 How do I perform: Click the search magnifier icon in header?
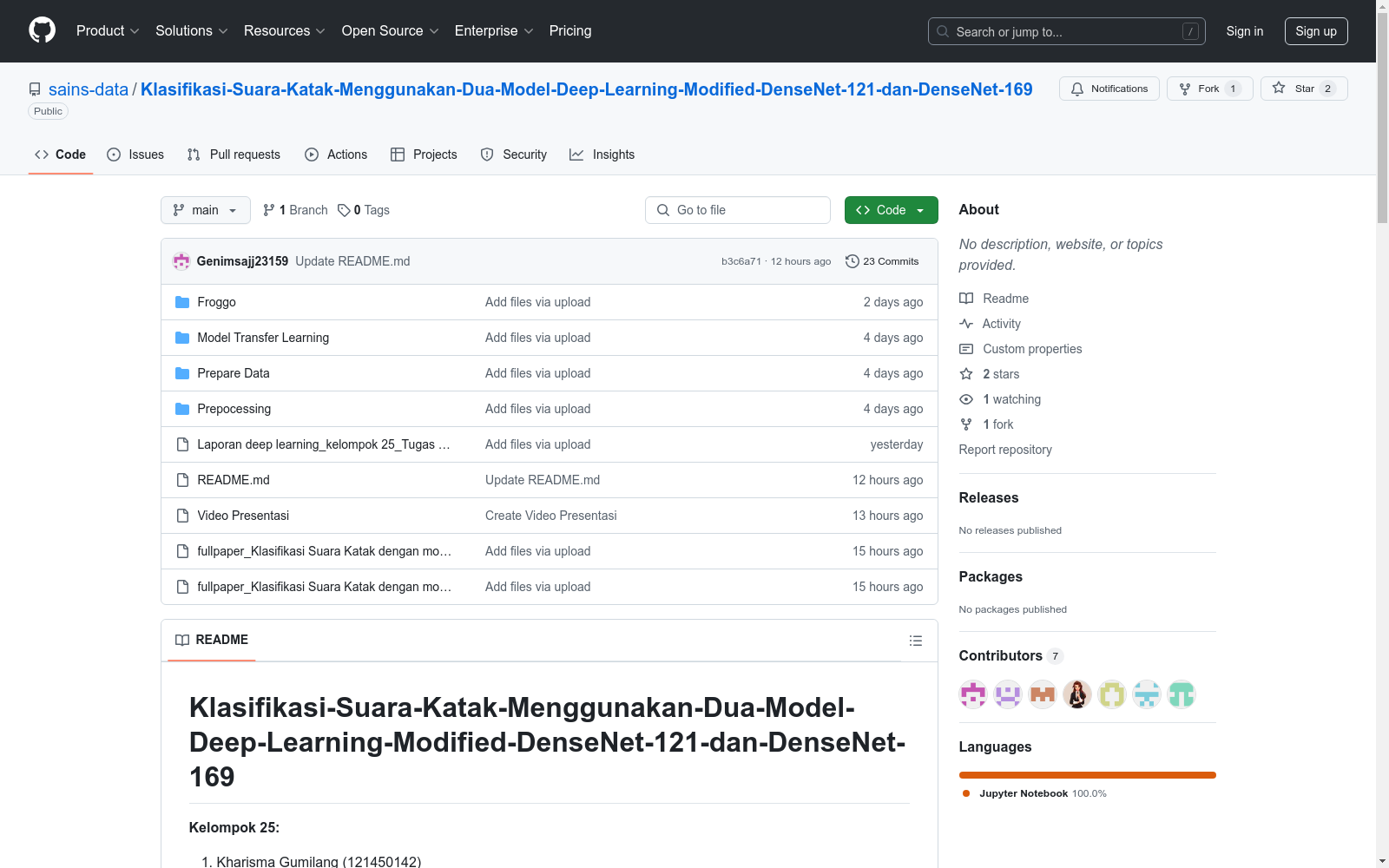(x=943, y=31)
